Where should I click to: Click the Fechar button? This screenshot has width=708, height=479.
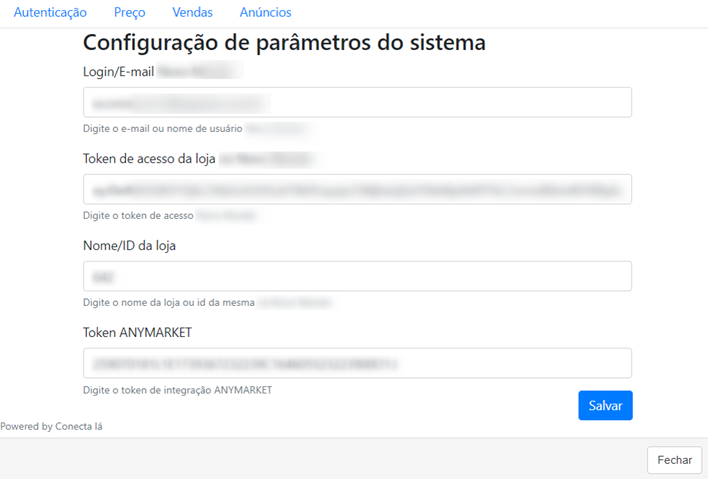[x=674, y=460]
